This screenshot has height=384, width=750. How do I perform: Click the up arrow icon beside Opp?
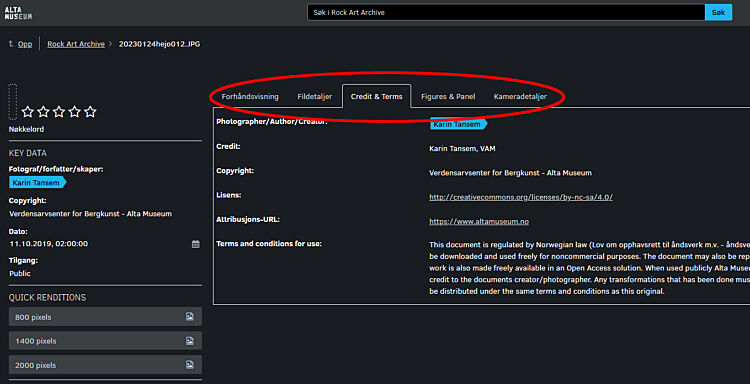point(11,44)
